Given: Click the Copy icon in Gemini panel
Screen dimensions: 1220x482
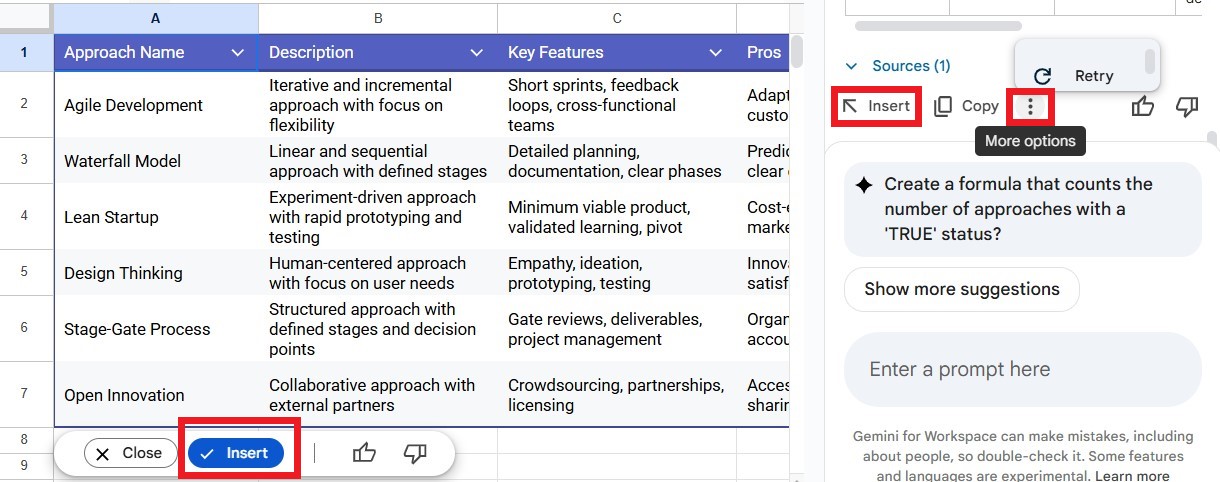Looking at the screenshot, I should [x=942, y=106].
